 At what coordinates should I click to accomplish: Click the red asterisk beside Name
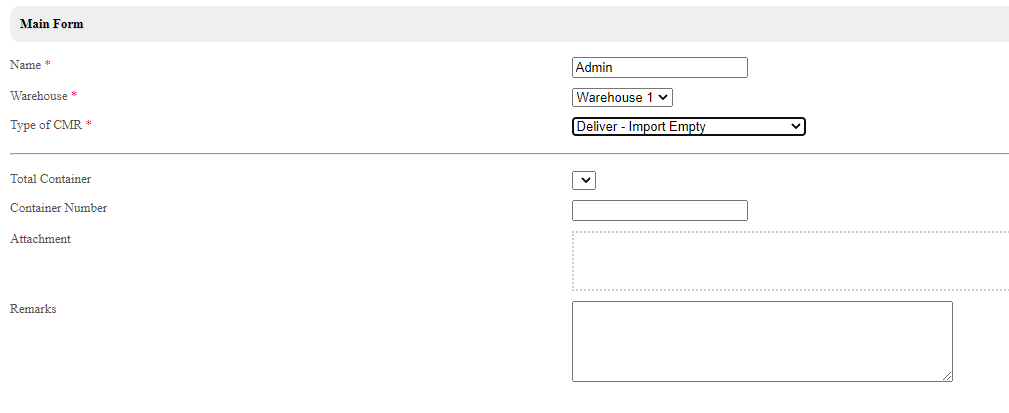(x=47, y=65)
